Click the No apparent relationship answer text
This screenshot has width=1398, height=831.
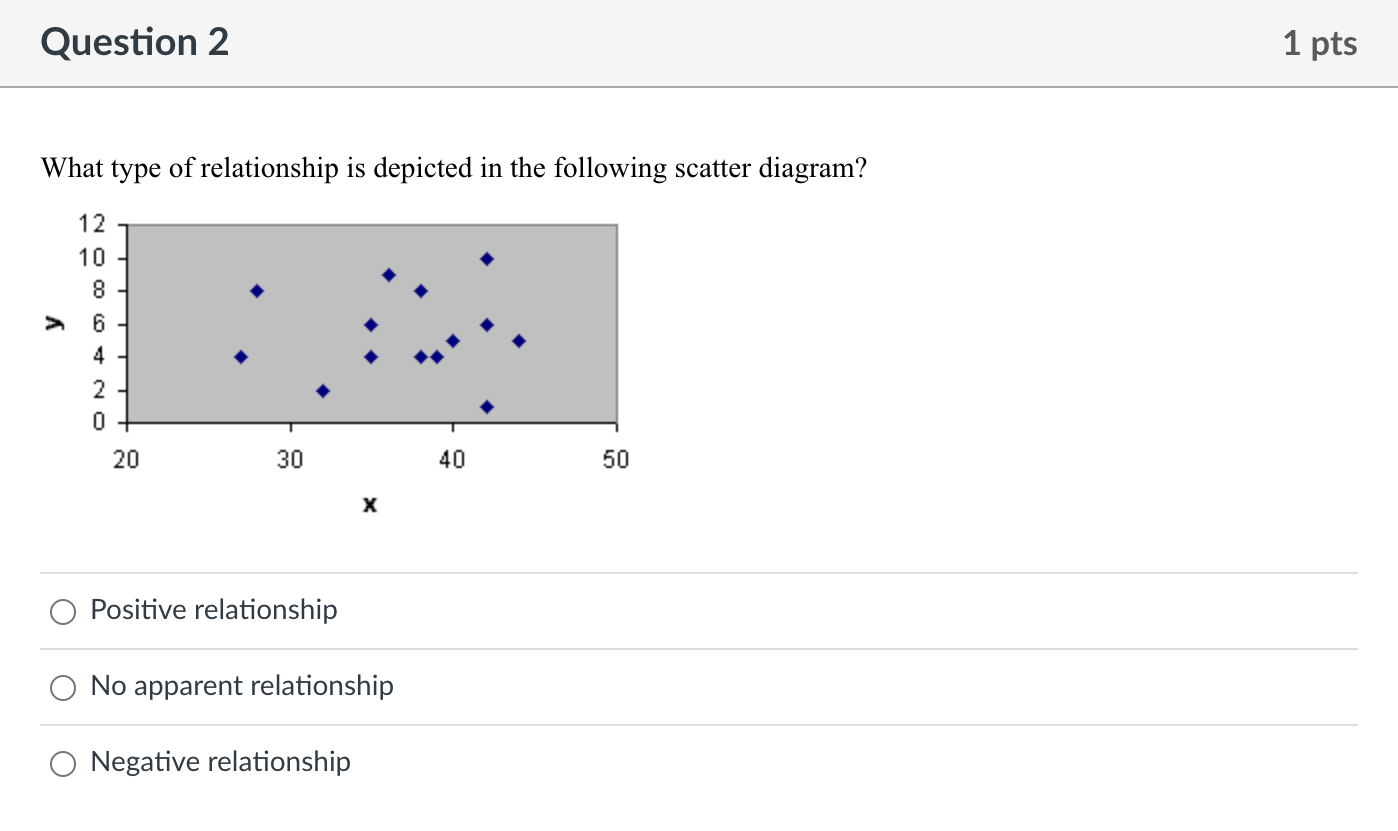coord(242,687)
